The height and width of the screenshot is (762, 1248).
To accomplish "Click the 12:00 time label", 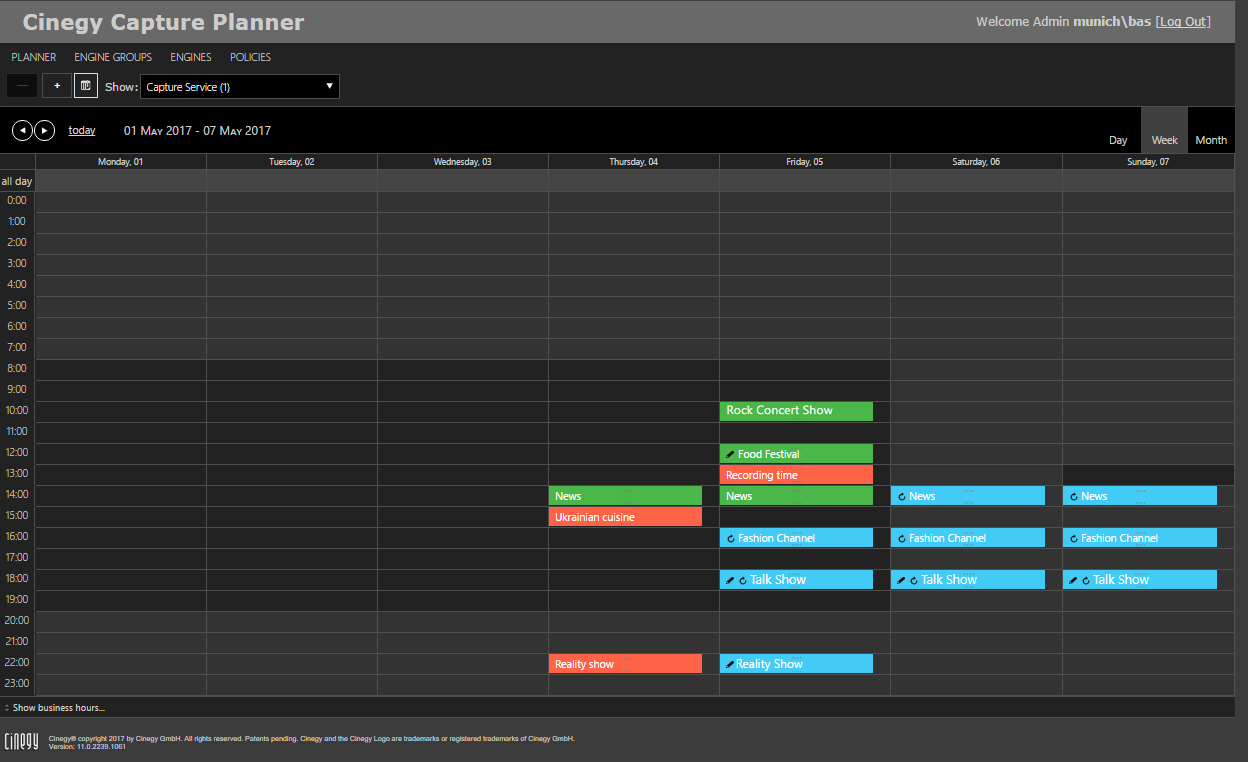I will (17, 453).
